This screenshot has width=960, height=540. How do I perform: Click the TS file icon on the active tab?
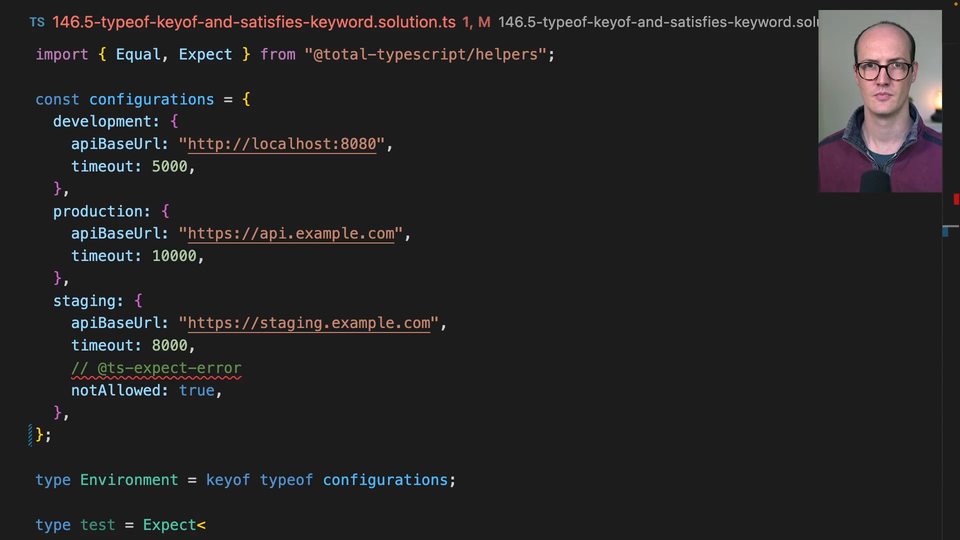tap(36, 21)
